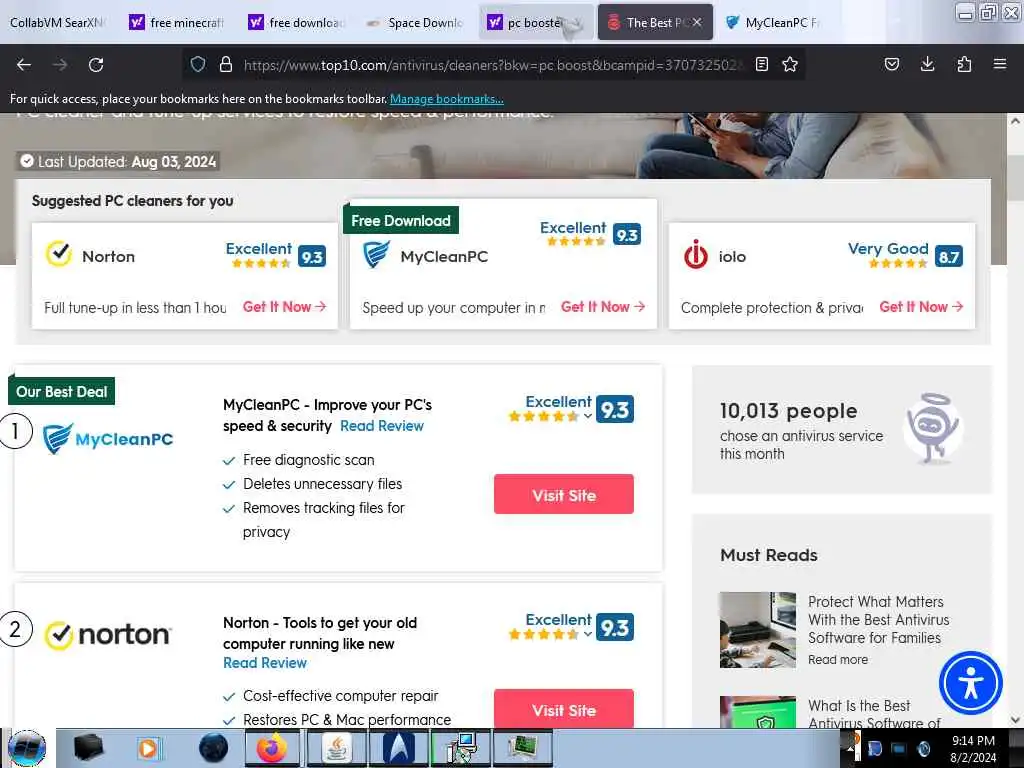Click the address bar URL field
The width and height of the screenshot is (1024, 768).
[493, 65]
